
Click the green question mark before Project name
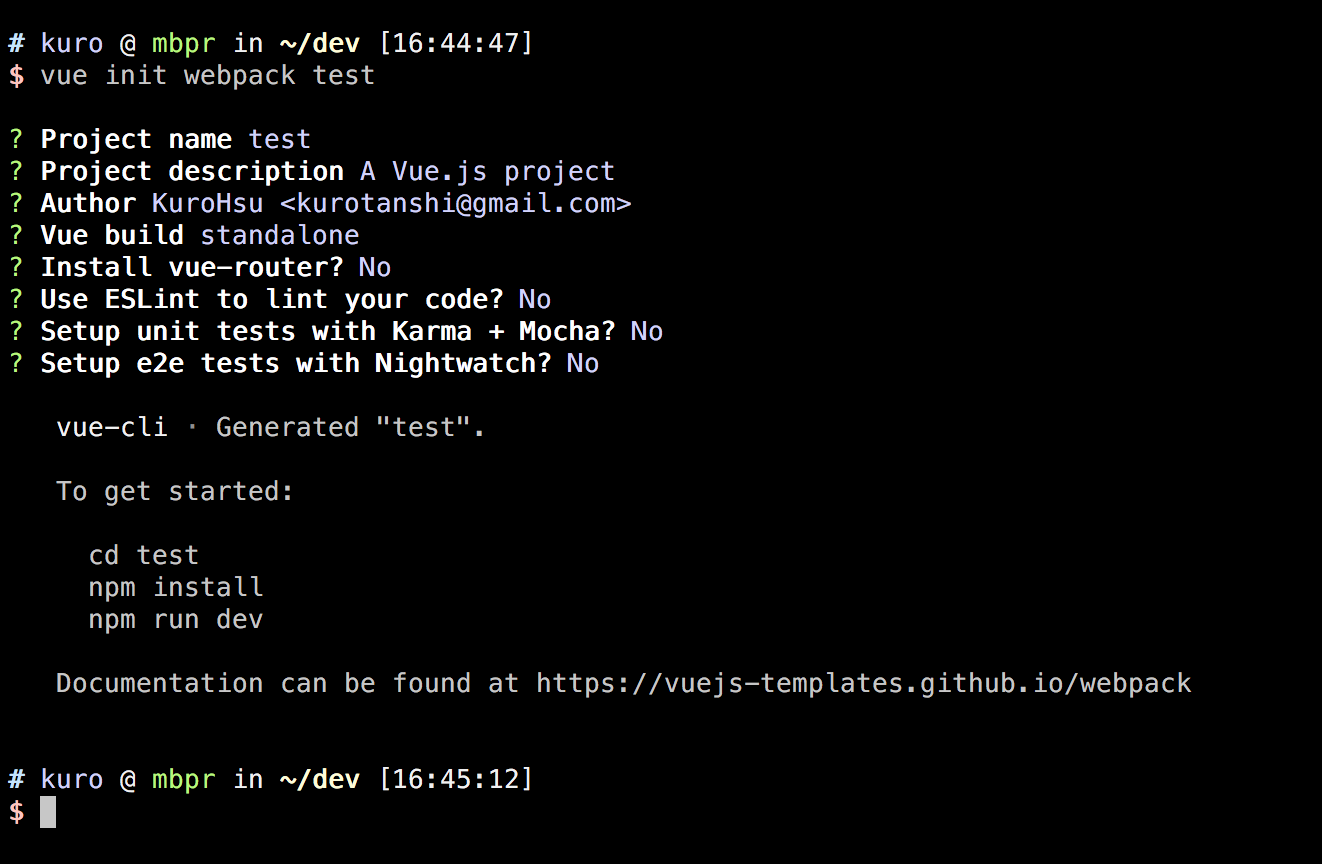16,140
